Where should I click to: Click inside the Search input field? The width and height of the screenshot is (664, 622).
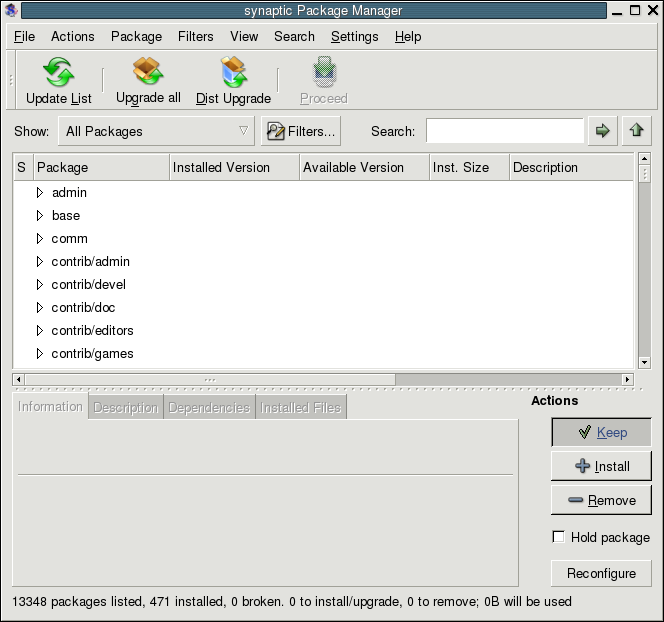505,131
